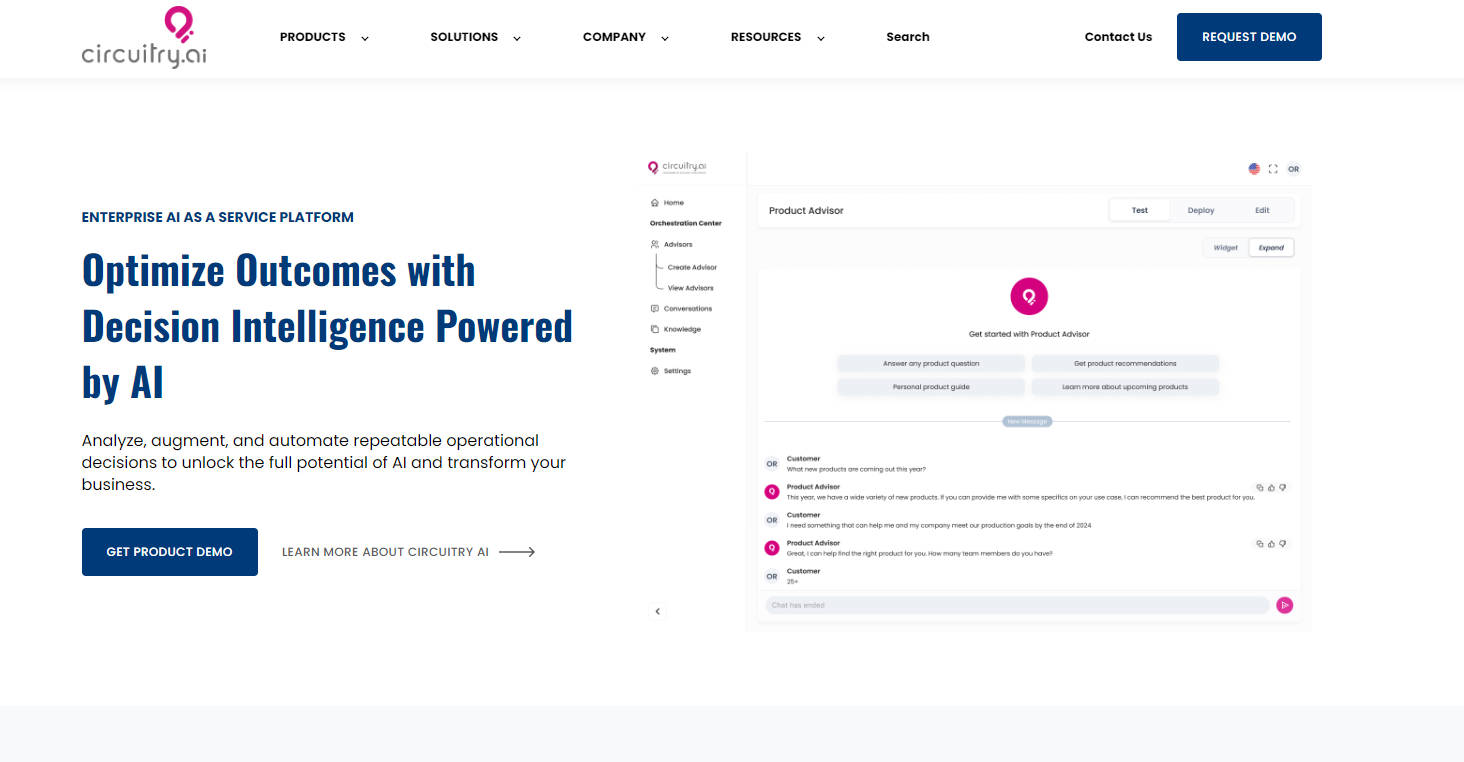Click the Request Demo button
This screenshot has height=762, width=1464.
point(1249,37)
